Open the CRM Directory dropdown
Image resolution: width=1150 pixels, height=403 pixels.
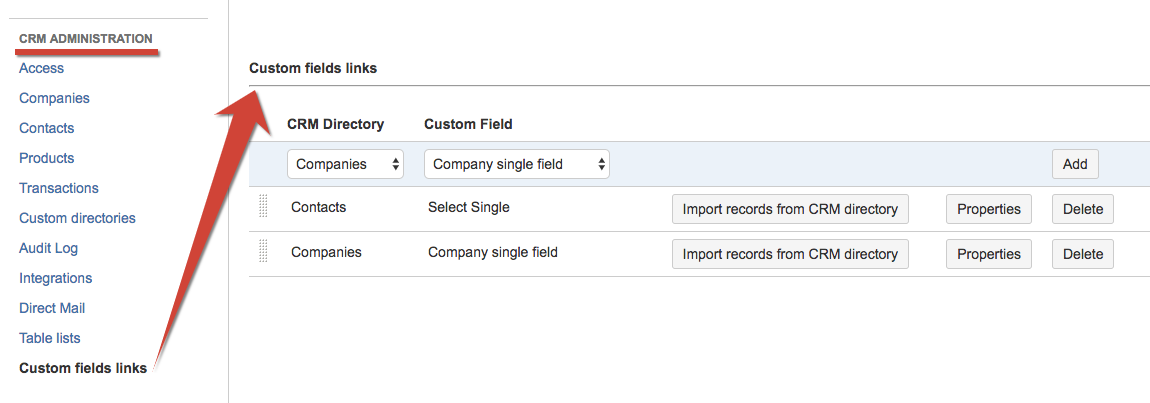coord(345,164)
